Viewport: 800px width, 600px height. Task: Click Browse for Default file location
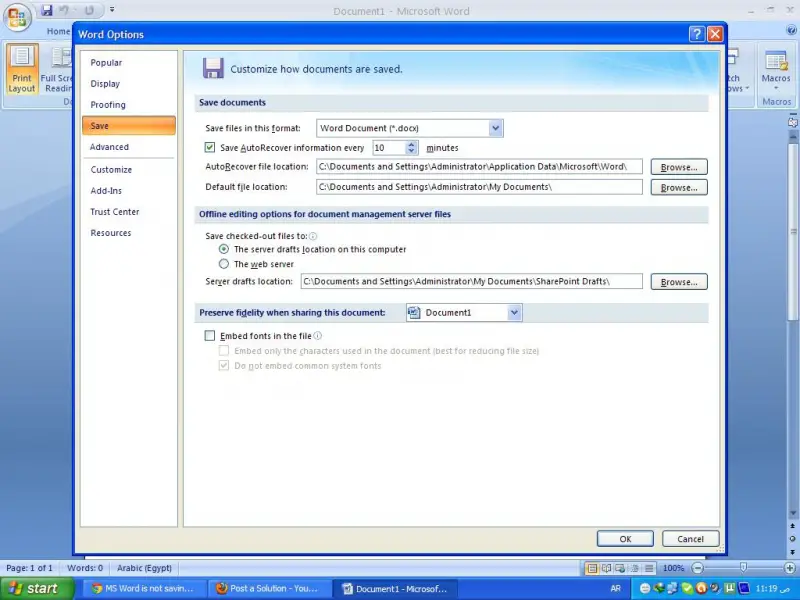click(x=679, y=187)
